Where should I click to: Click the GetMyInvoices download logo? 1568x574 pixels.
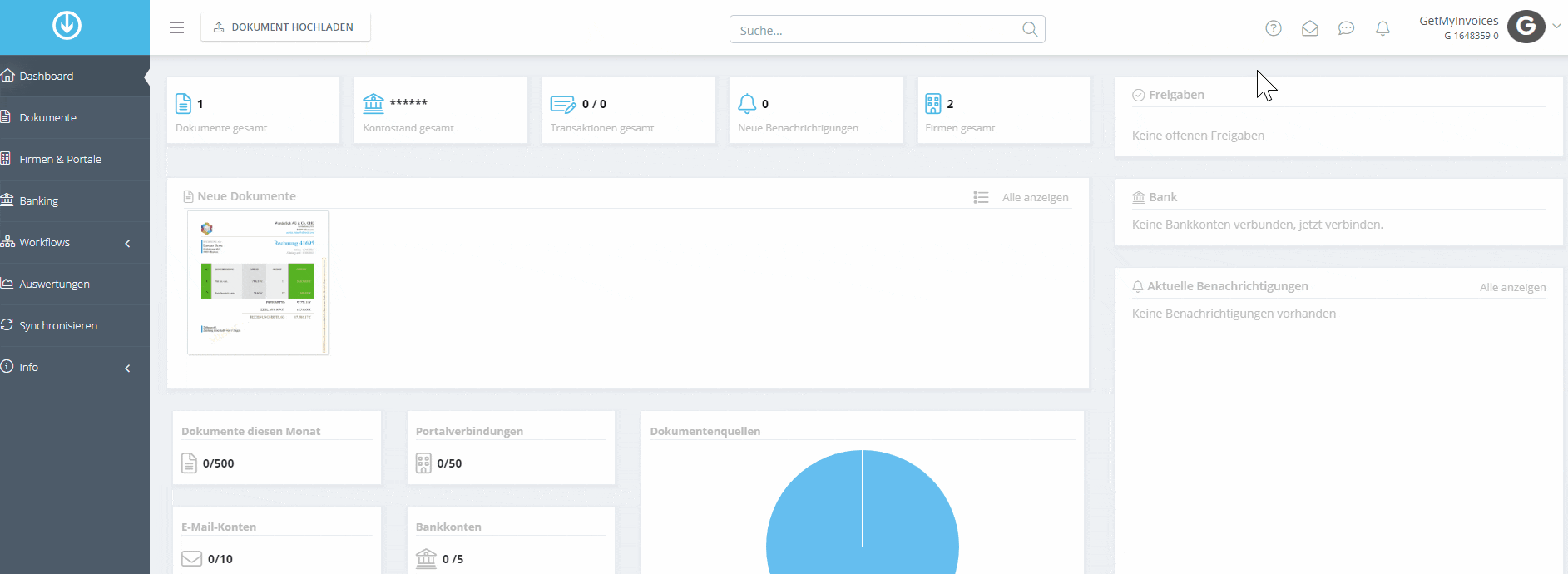pyautogui.click(x=67, y=26)
